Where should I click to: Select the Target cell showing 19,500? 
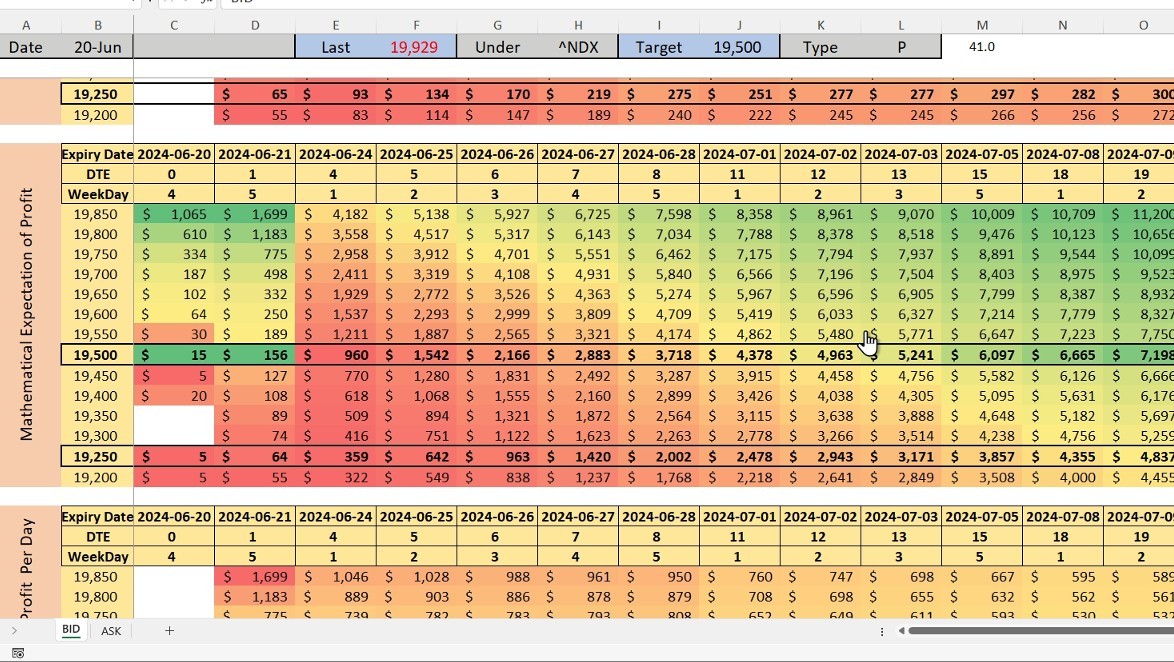coord(739,46)
